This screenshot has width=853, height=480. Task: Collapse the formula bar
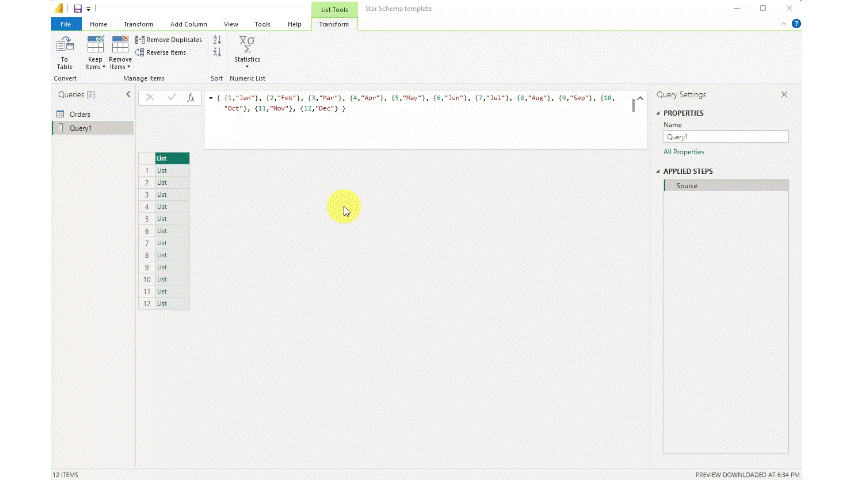(x=632, y=106)
